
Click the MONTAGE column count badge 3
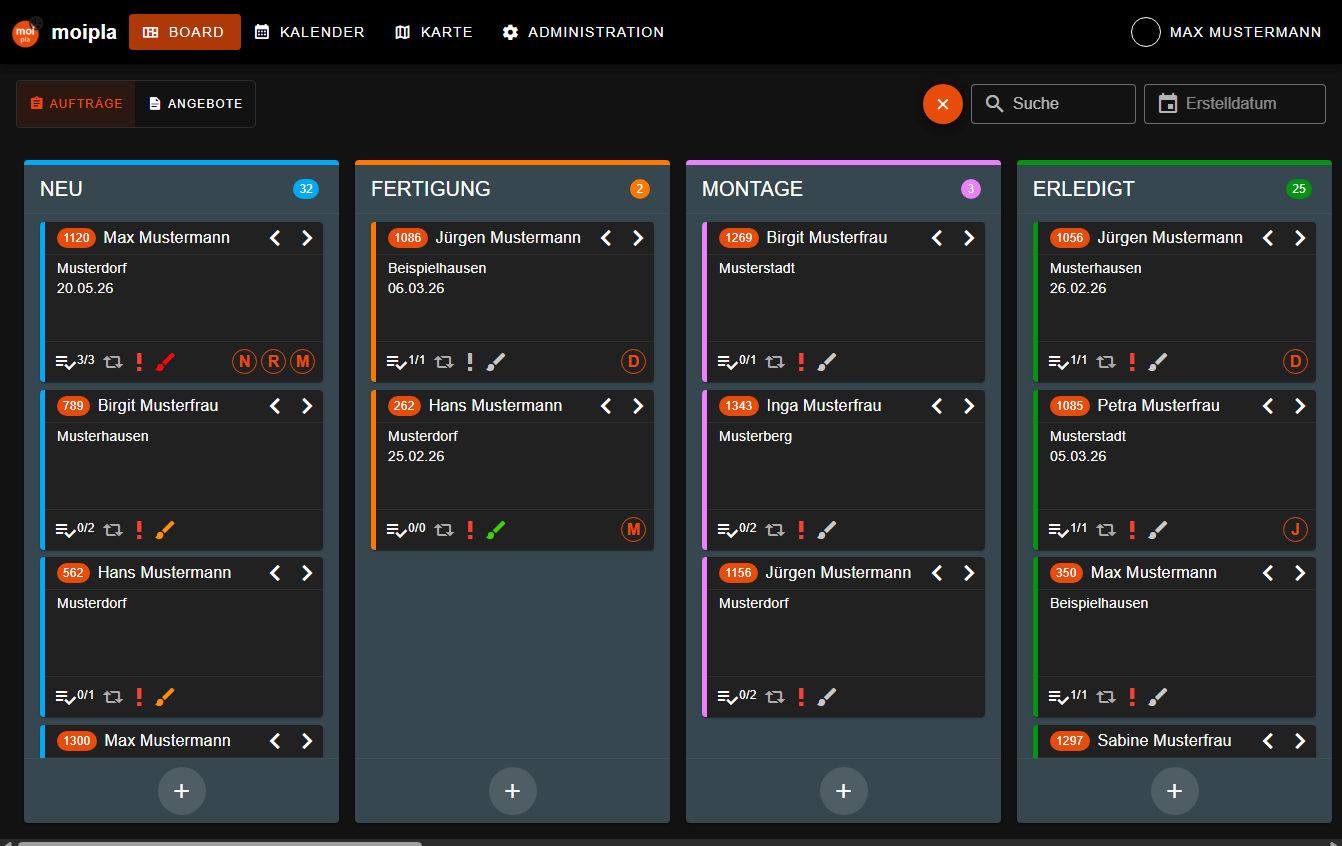tap(971, 189)
